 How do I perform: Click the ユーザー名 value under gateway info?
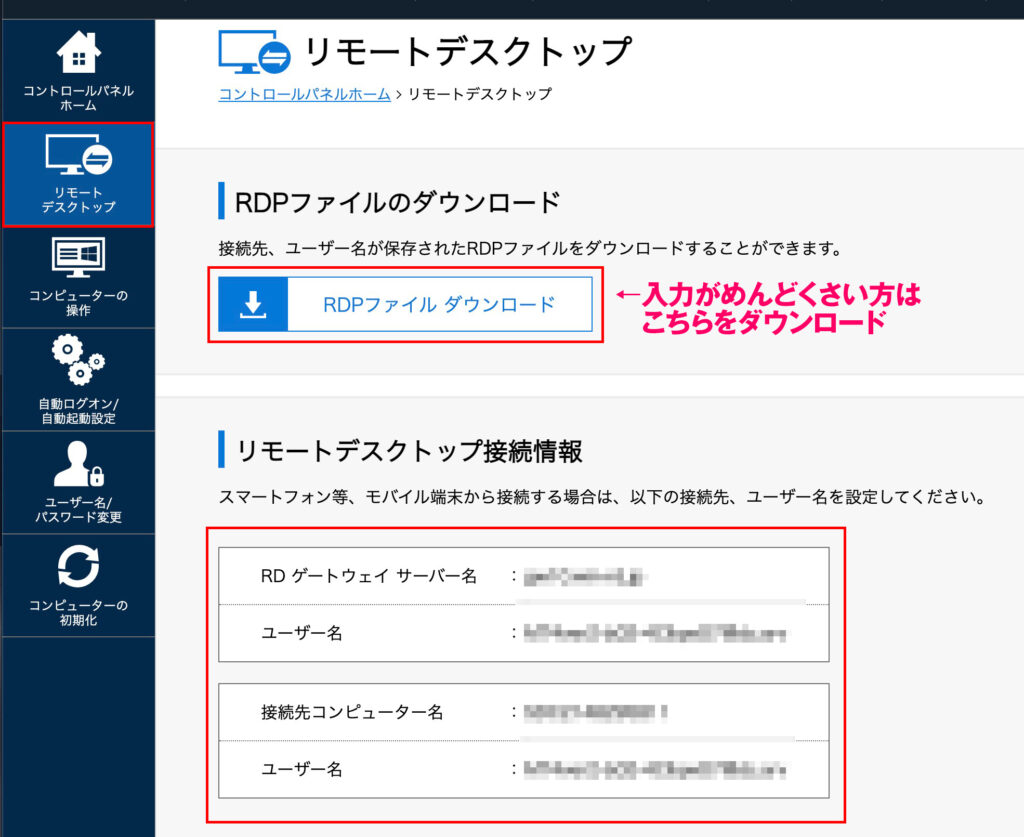pyautogui.click(x=650, y=631)
